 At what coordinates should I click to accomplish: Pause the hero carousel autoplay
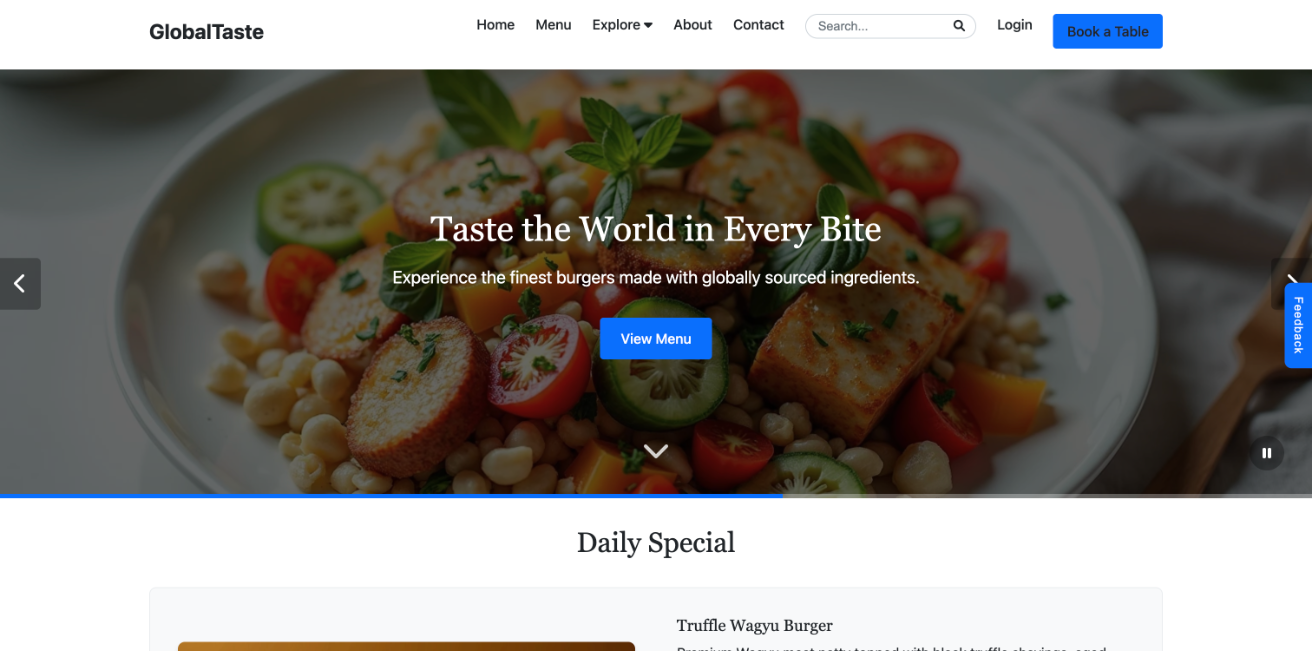point(1267,453)
